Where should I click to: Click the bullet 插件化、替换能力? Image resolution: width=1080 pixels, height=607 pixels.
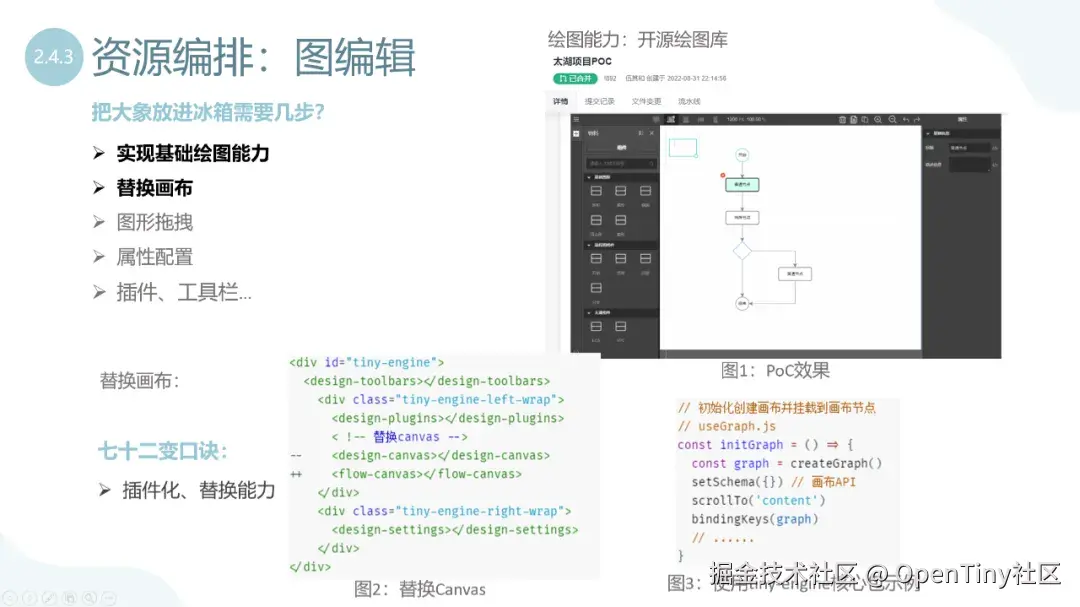point(198,490)
